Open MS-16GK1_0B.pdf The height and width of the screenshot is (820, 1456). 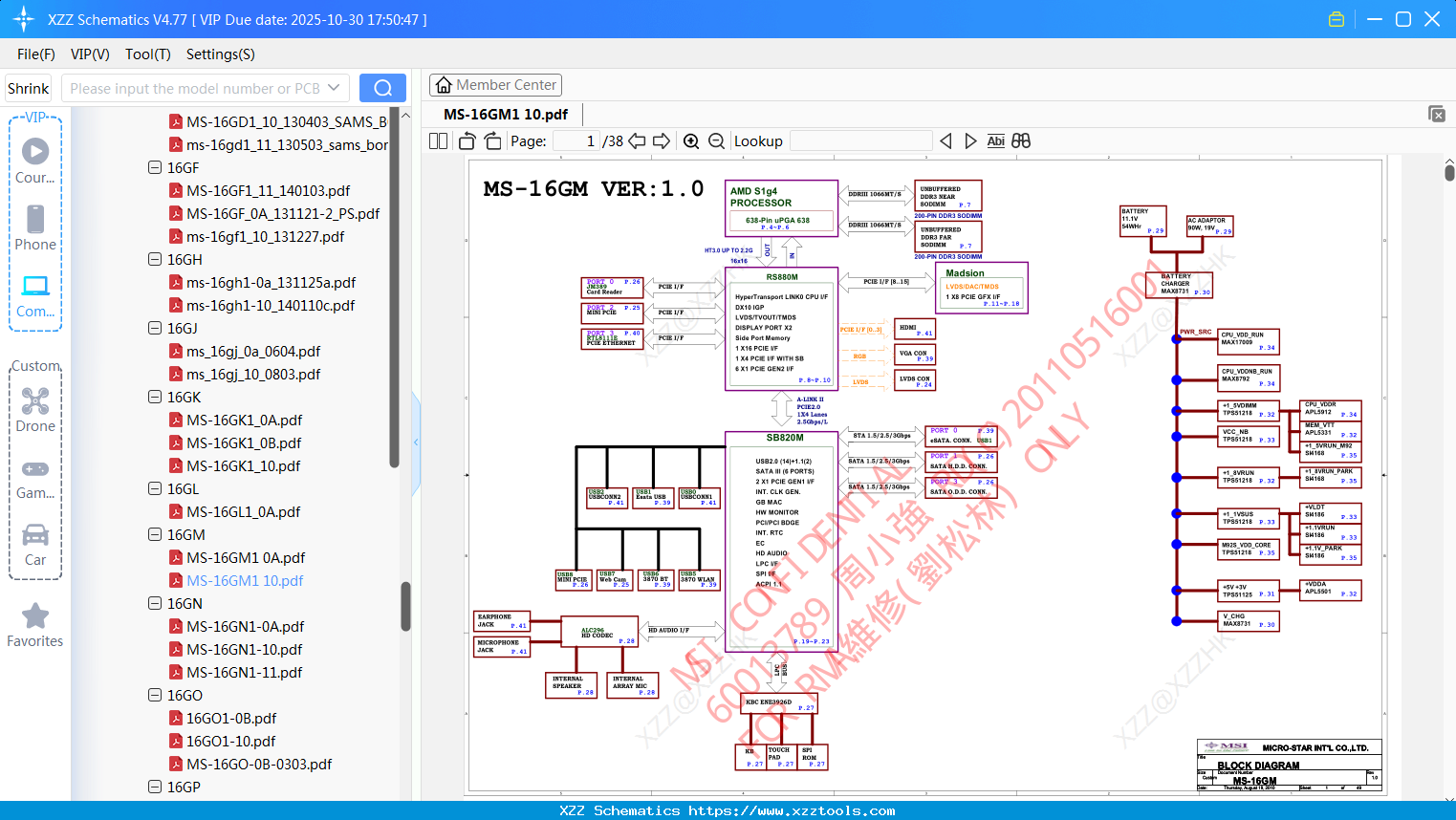click(x=244, y=442)
